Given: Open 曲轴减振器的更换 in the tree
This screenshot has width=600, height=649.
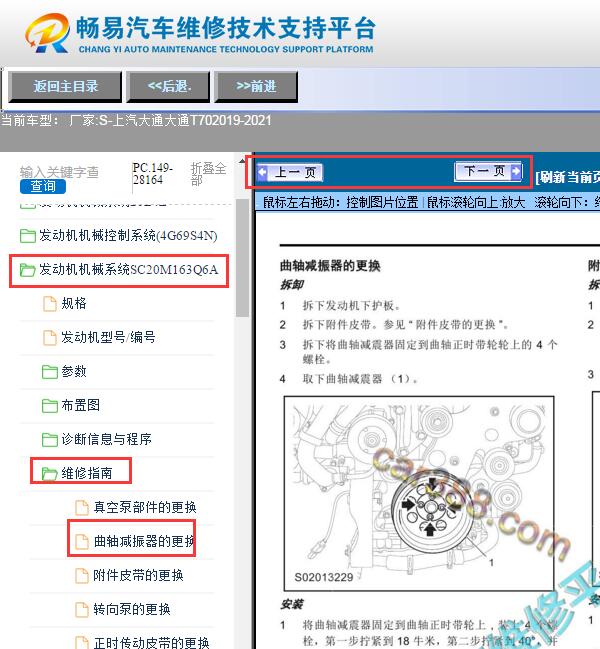Looking at the screenshot, I should tap(144, 541).
